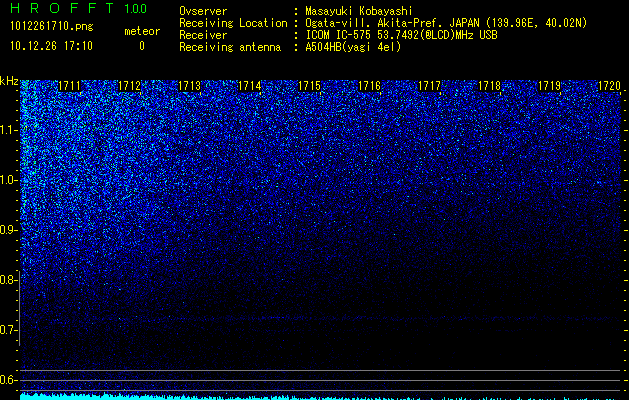Click the 1711 time marker

(x=69, y=86)
